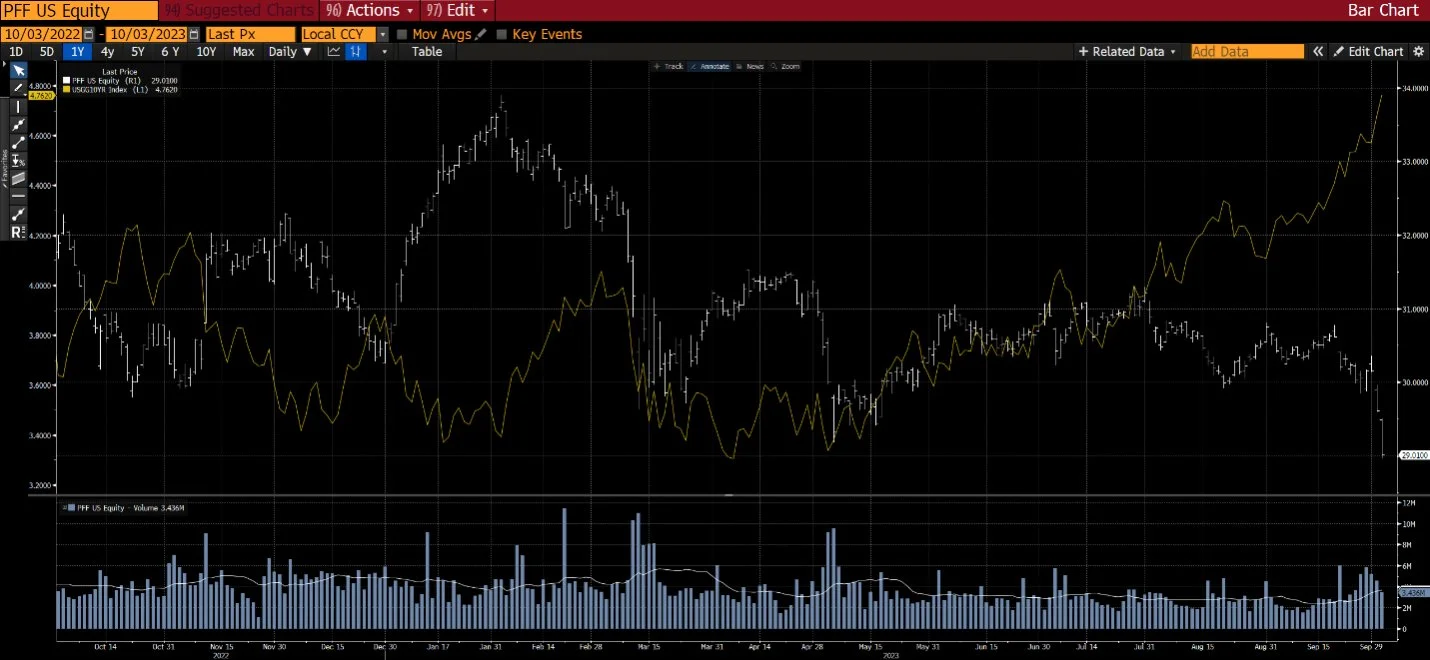Expand the left toolbar arrow
The image size is (1430, 660).
[4, 63]
